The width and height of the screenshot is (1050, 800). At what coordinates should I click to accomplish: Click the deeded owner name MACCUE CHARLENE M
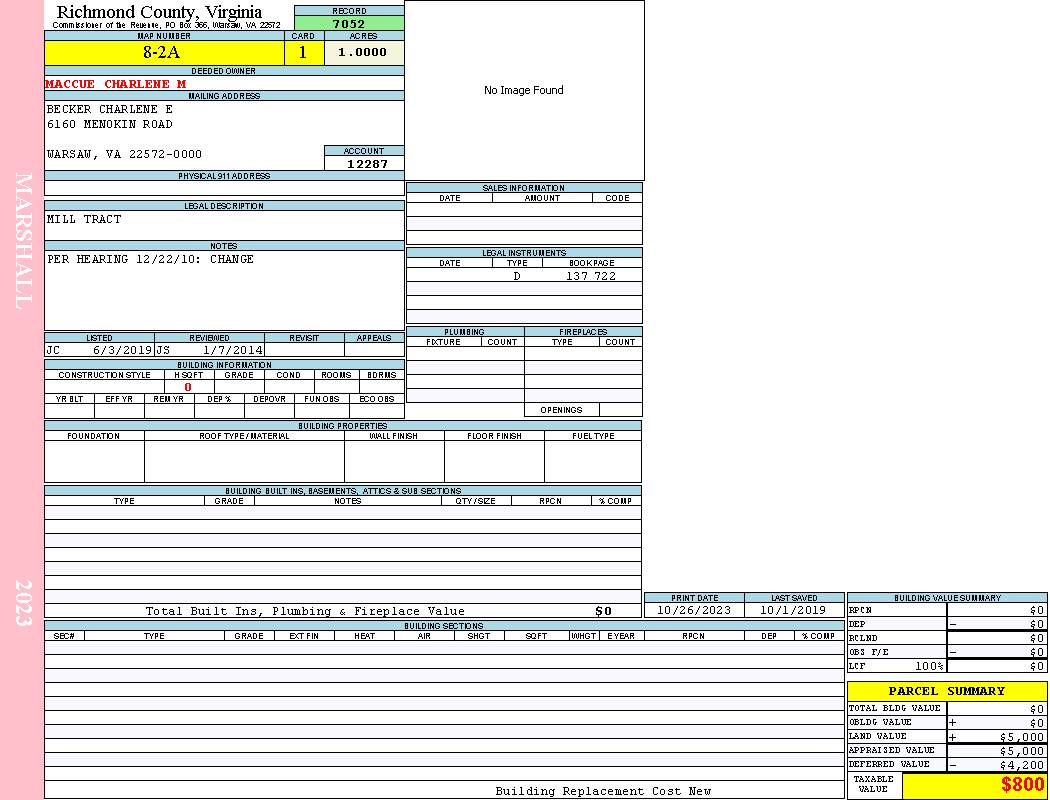(x=116, y=84)
